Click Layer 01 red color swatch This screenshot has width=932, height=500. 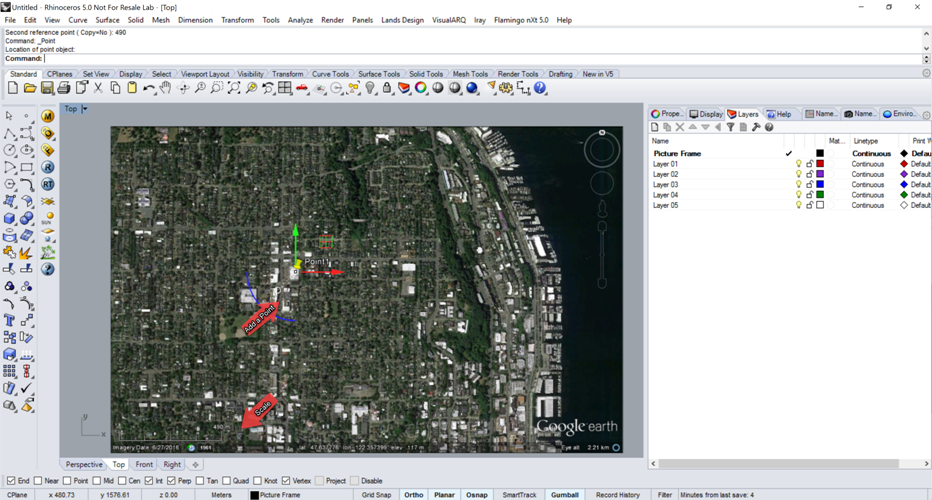point(820,164)
